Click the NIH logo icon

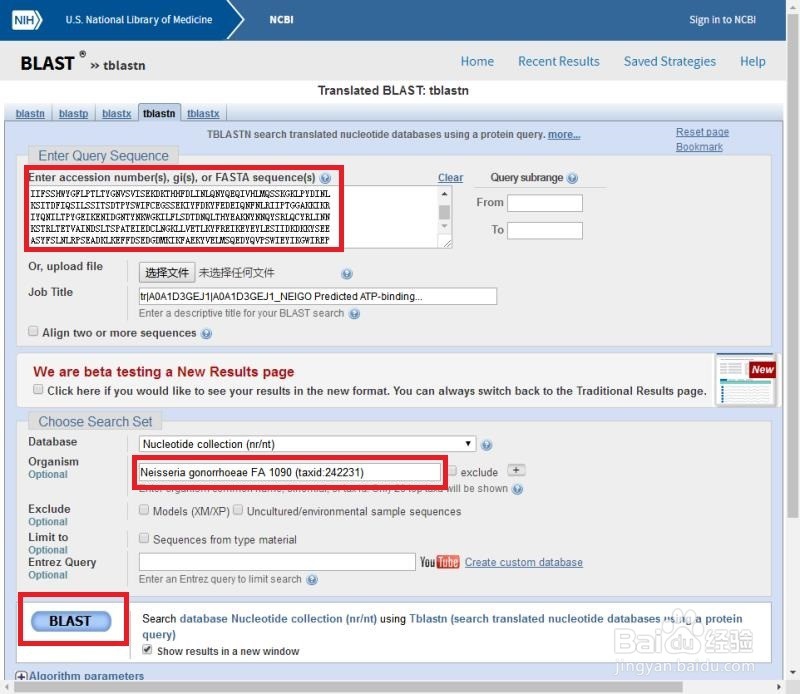(x=27, y=20)
